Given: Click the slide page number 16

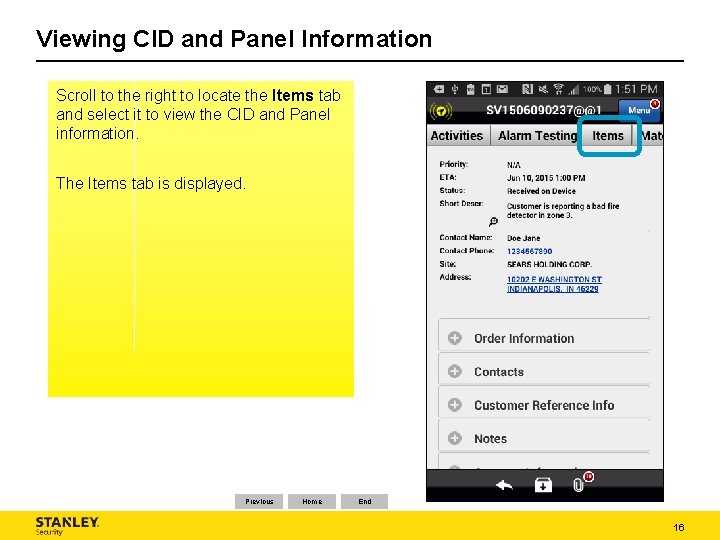Looking at the screenshot, I should pyautogui.click(x=679, y=527).
